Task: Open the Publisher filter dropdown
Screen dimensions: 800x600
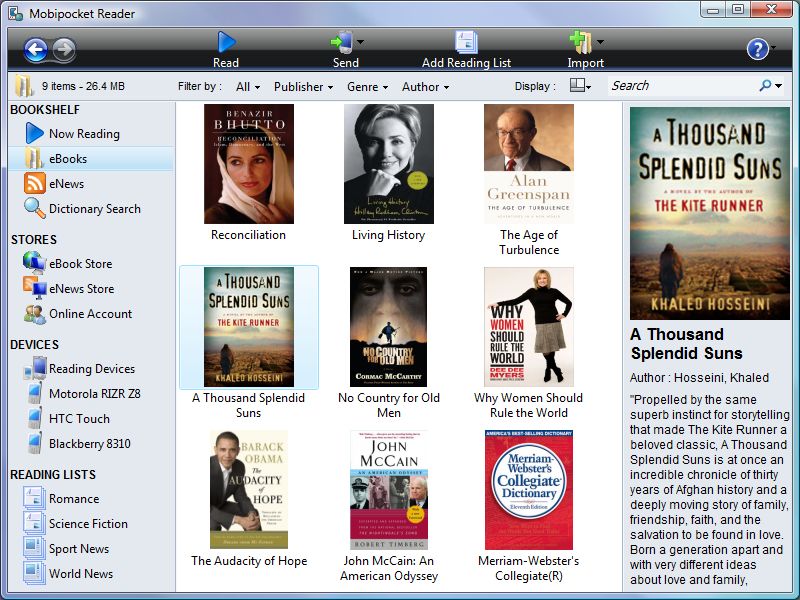Action: click(304, 87)
